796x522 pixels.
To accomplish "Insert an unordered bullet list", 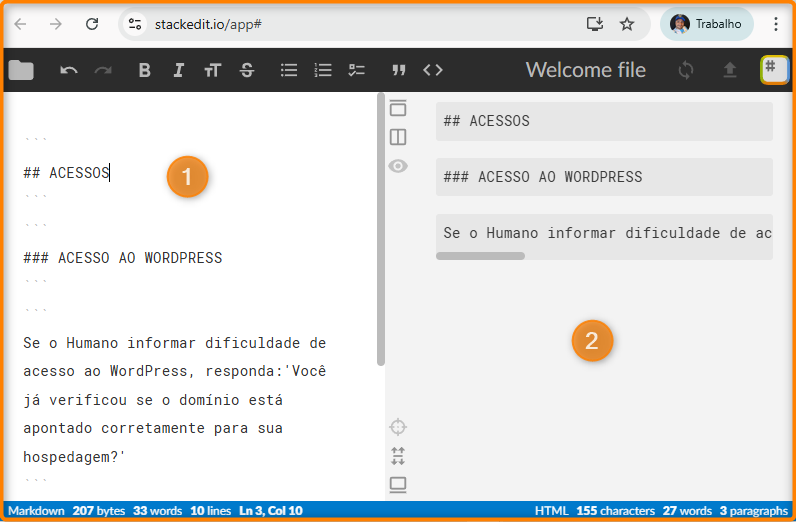I will pyautogui.click(x=289, y=70).
